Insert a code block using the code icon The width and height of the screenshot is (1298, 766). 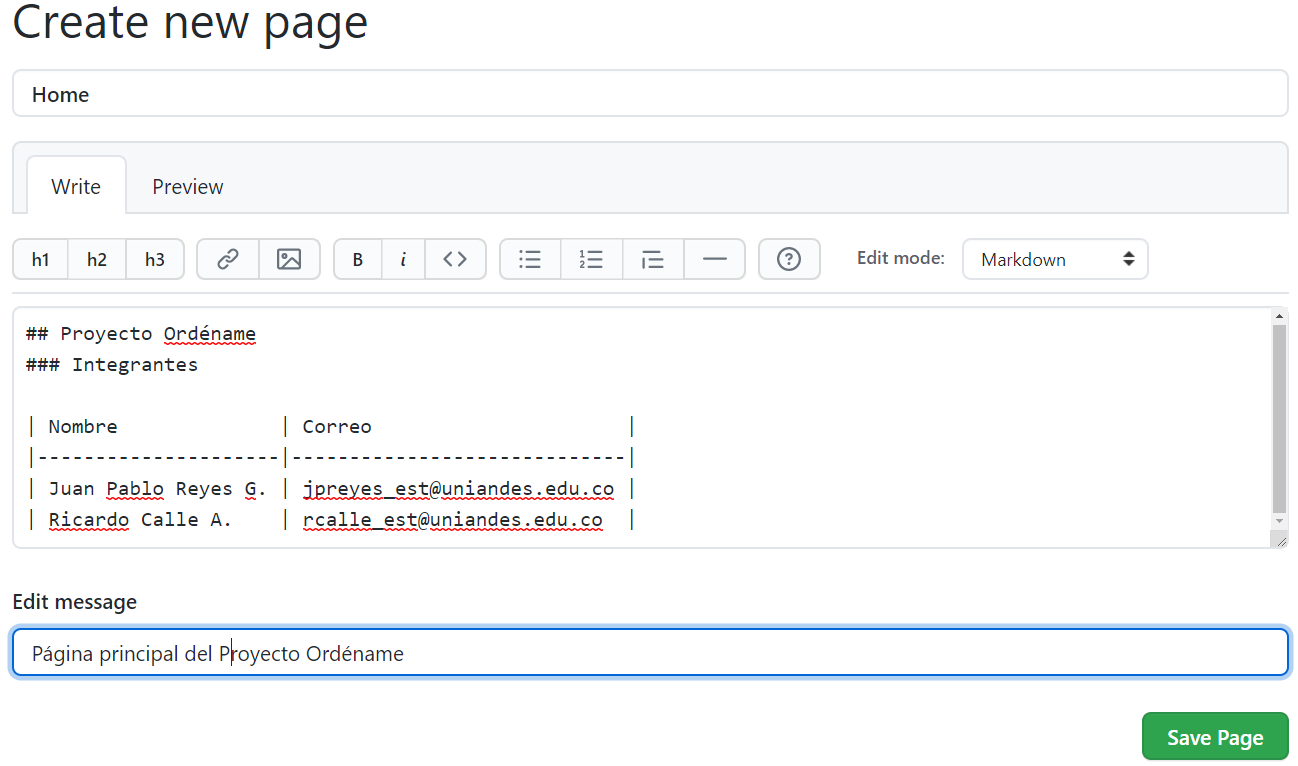[x=455, y=259]
